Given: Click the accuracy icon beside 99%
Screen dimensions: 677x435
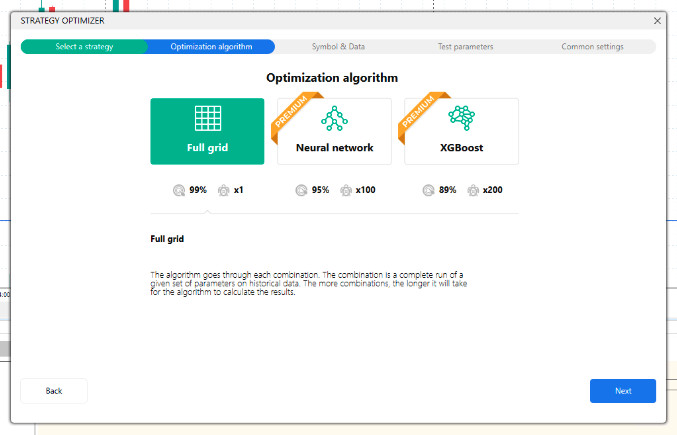Looking at the screenshot, I should [x=179, y=190].
